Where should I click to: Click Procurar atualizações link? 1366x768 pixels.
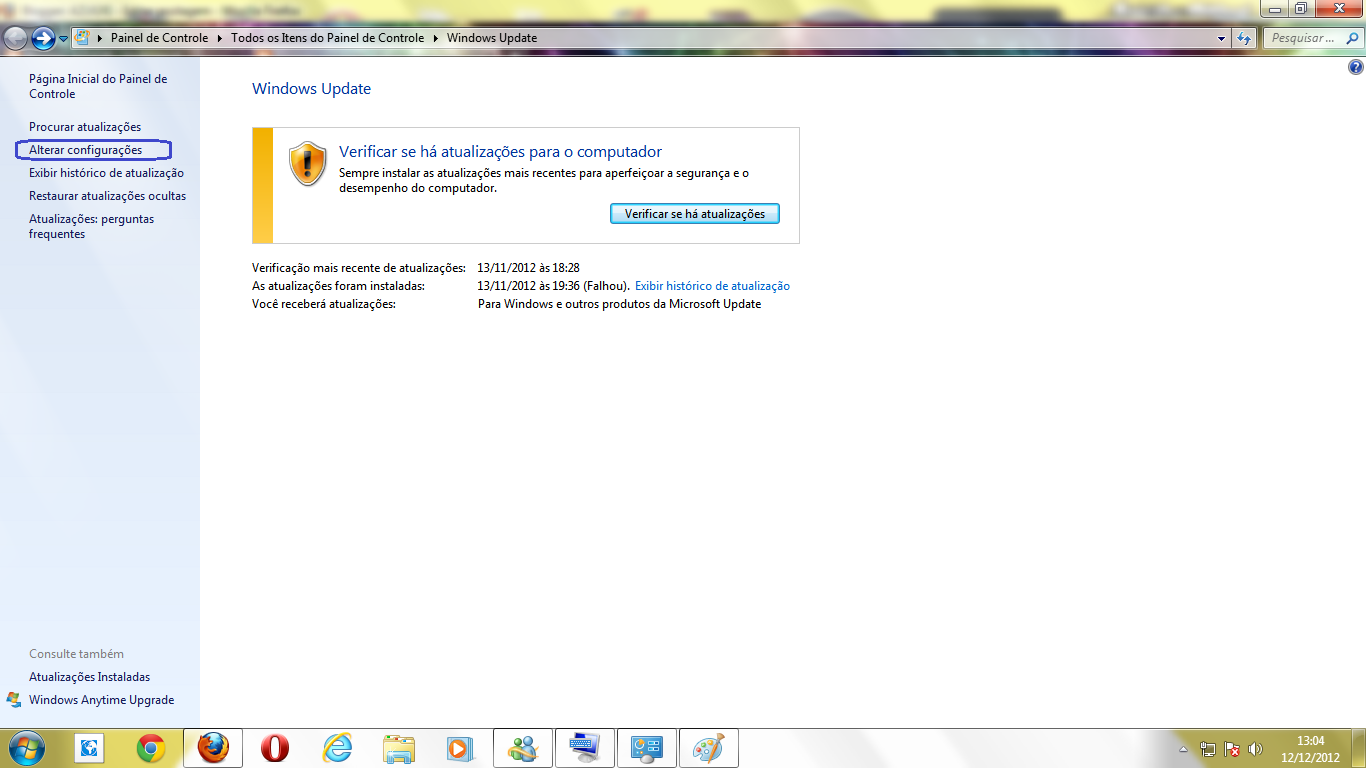[85, 127]
